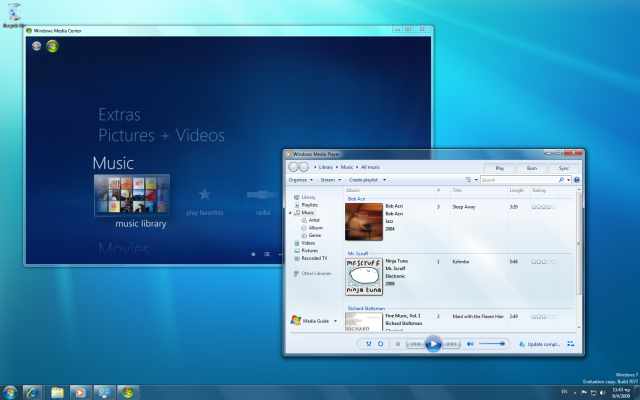Viewport: 640px width, 400px height.
Task: Click the Media Player Forward arrow button
Action: [304, 167]
